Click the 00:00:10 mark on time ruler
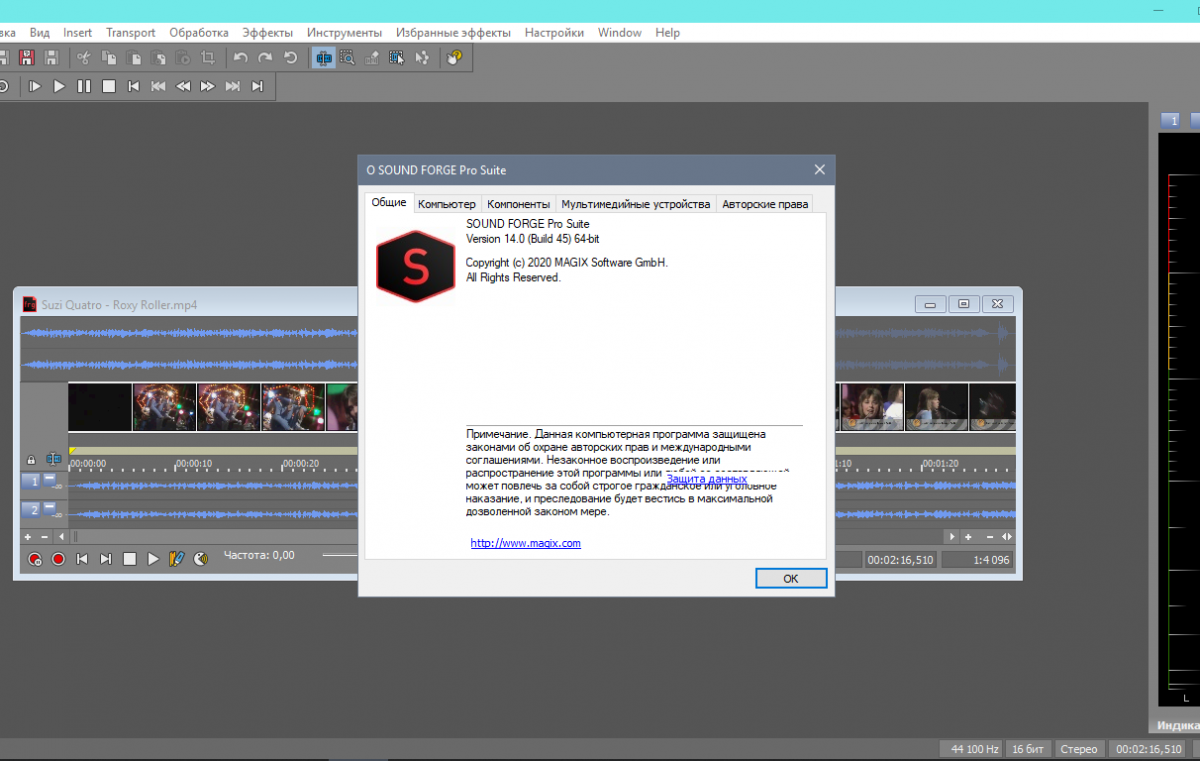 [193, 464]
